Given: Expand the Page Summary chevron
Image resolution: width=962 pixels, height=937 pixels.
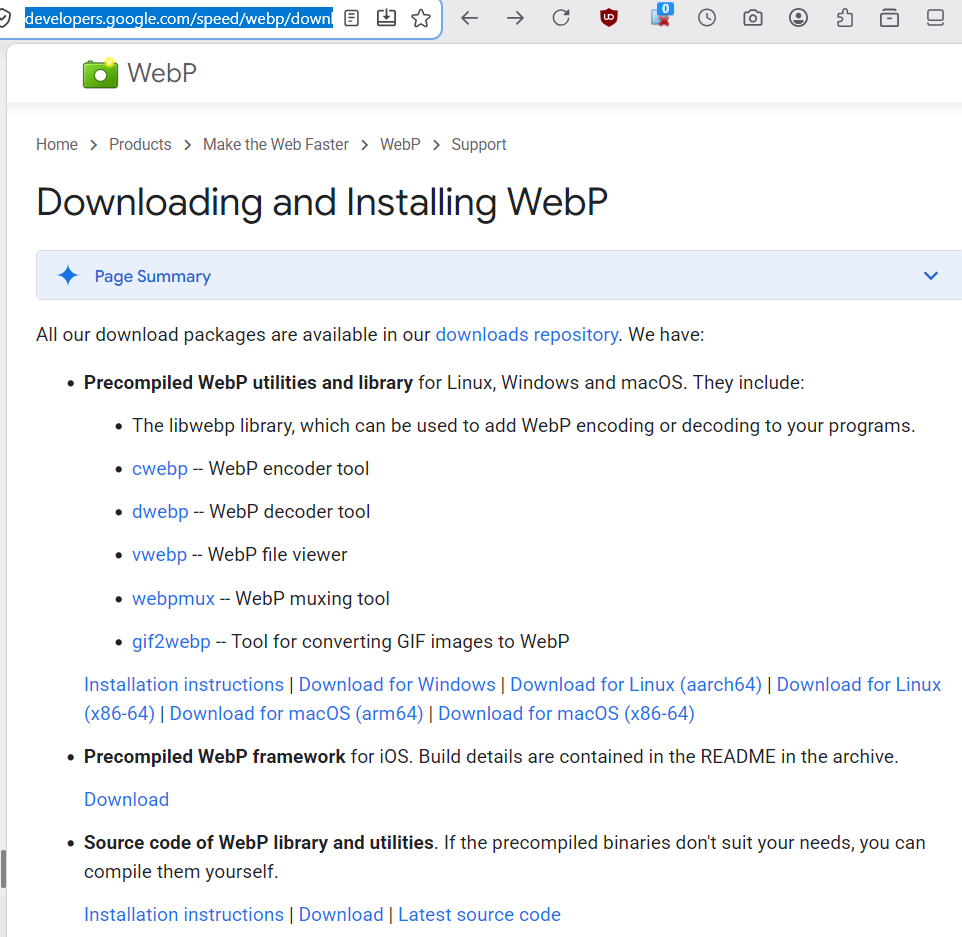Looking at the screenshot, I should [x=931, y=276].
